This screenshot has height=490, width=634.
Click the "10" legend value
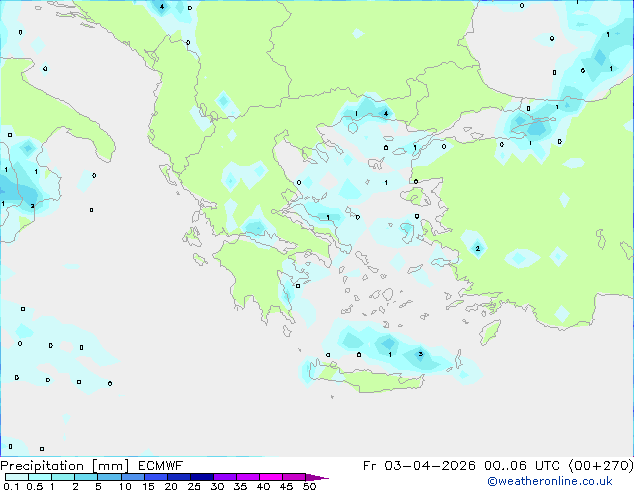coord(125,486)
